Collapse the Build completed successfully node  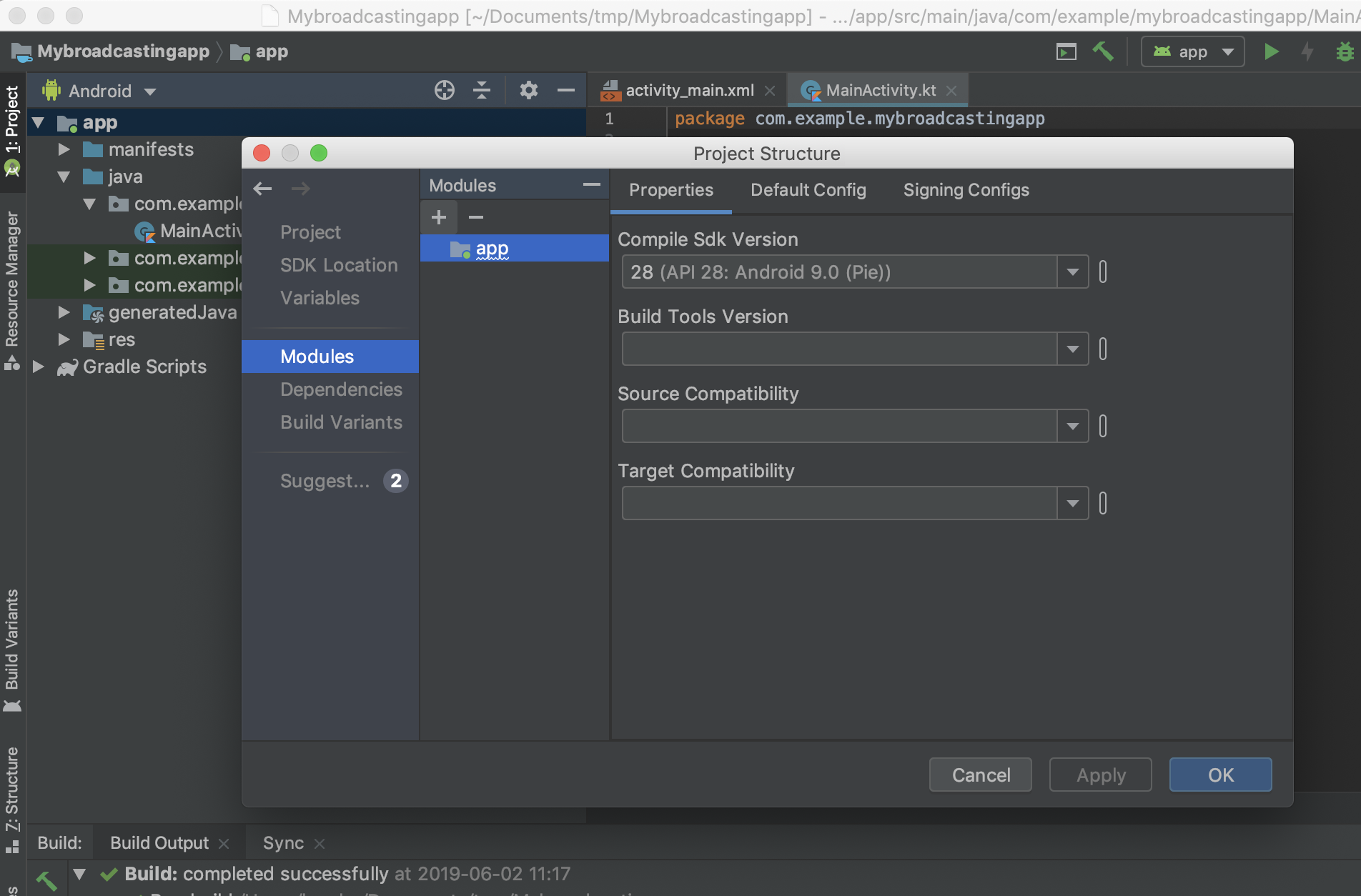click(x=80, y=874)
